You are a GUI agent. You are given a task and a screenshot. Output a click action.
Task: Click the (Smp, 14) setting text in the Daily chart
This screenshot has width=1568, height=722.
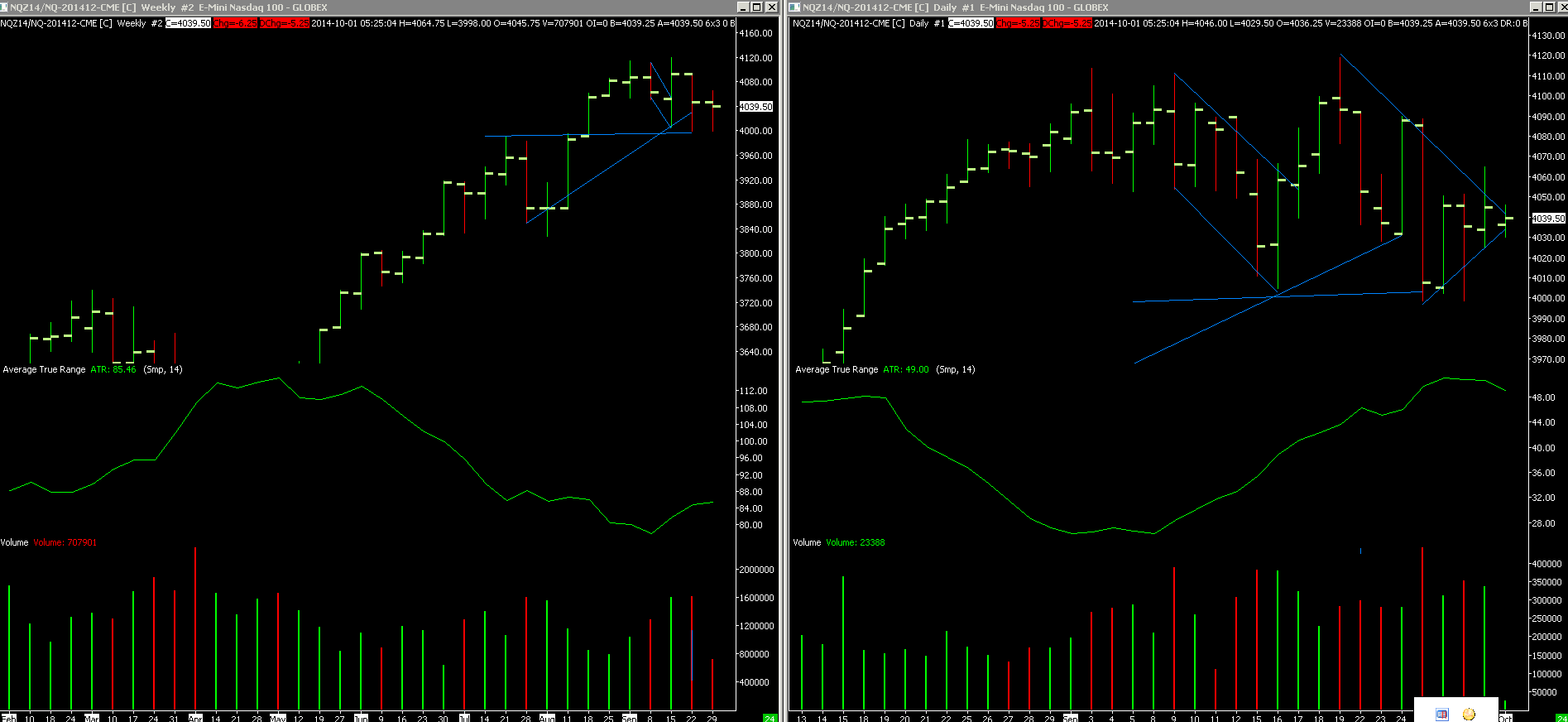[x=956, y=369]
